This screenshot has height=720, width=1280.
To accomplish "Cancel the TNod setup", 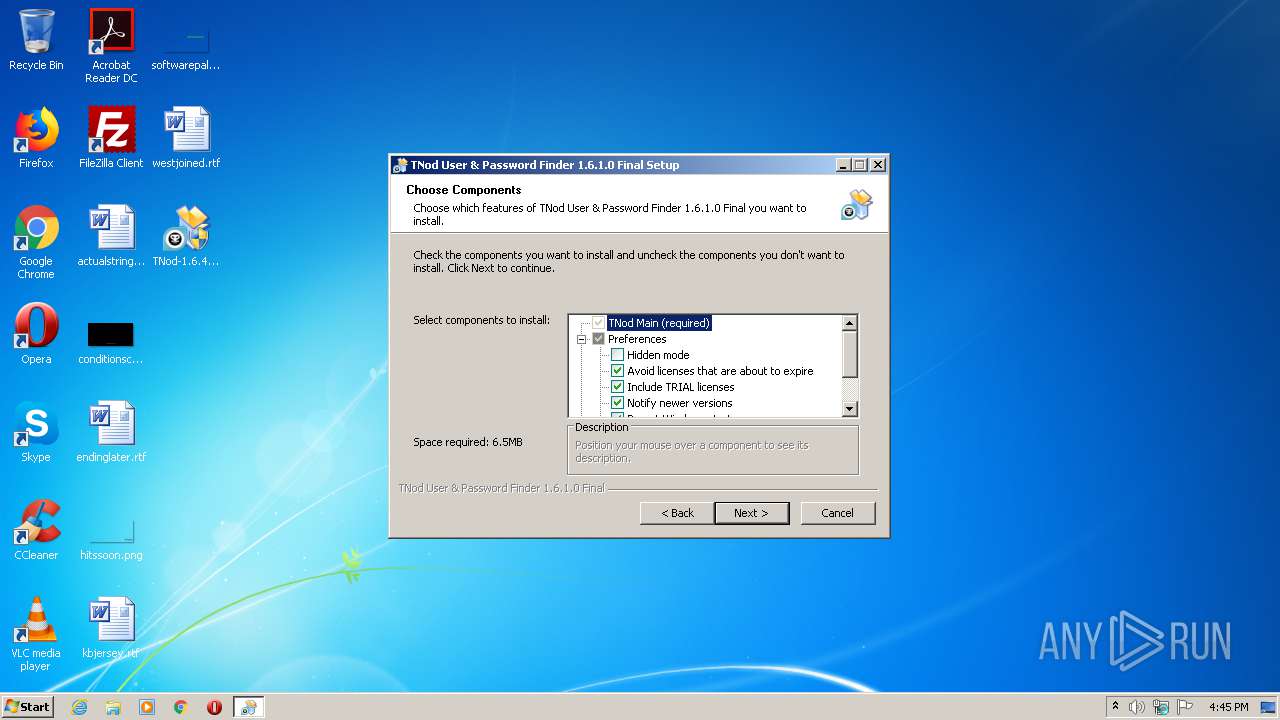I will pyautogui.click(x=838, y=513).
